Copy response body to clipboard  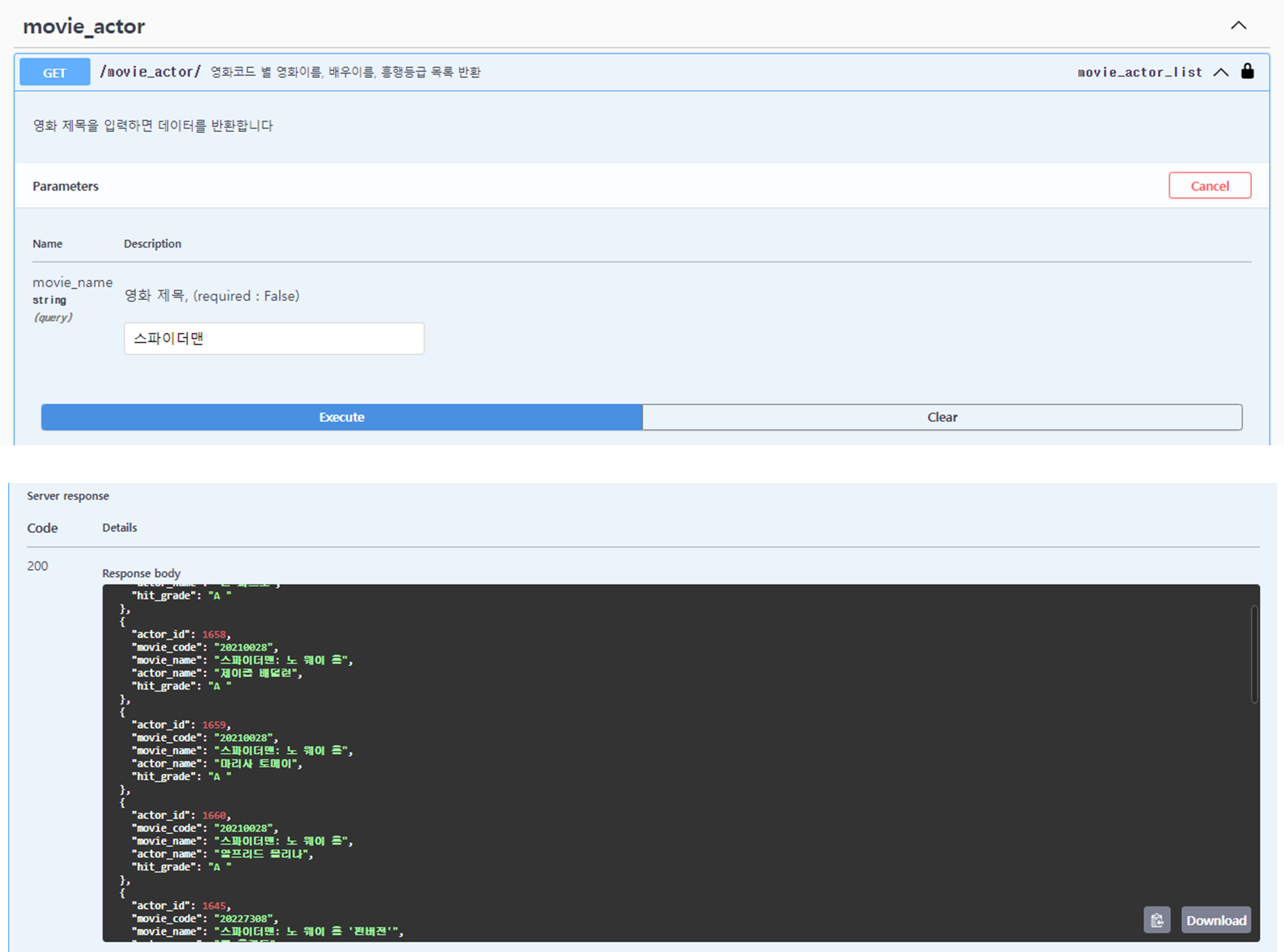[1156, 920]
